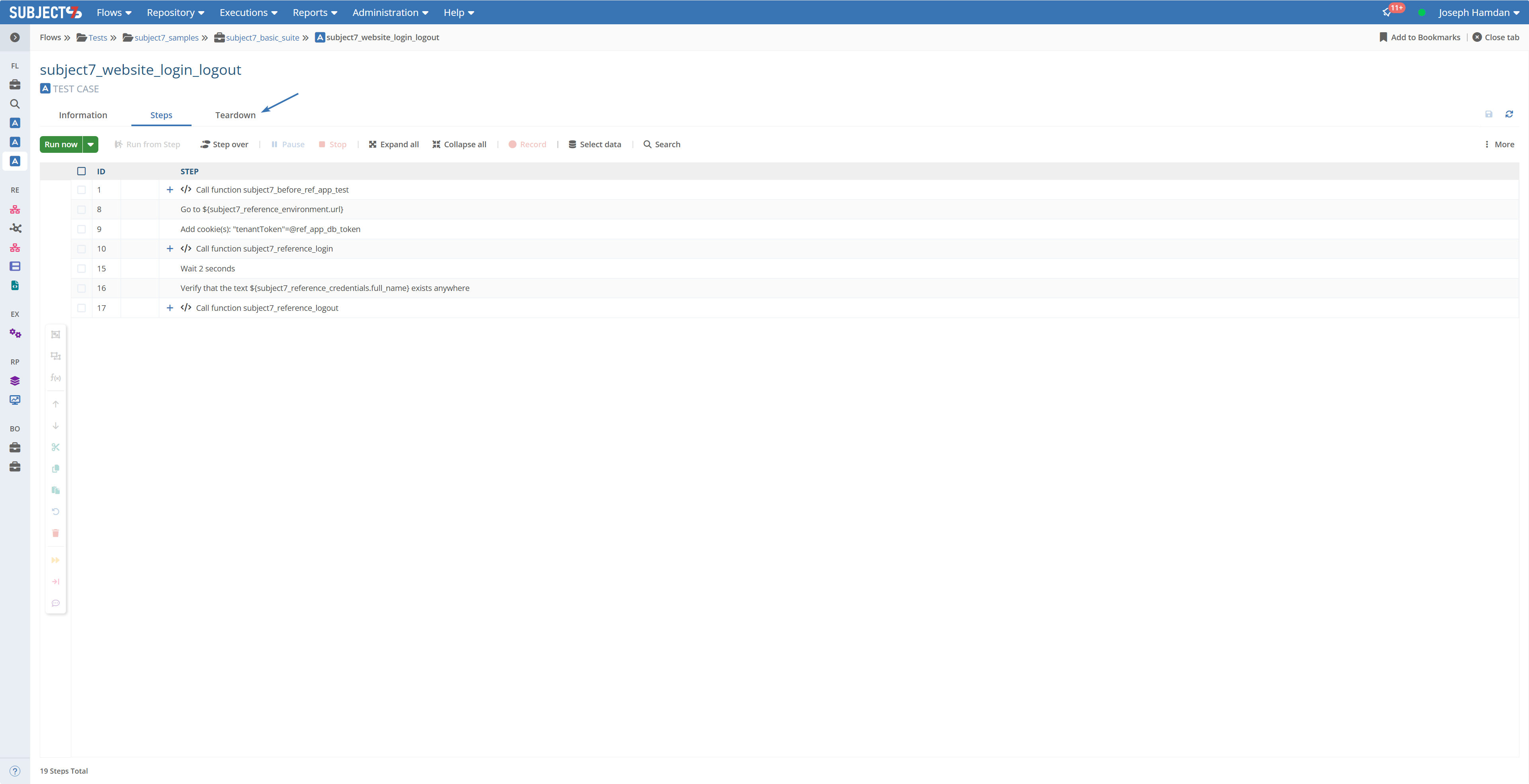Click the Add to Bookmarks icon
Viewport: 1529px width, 784px height.
[x=1383, y=37]
